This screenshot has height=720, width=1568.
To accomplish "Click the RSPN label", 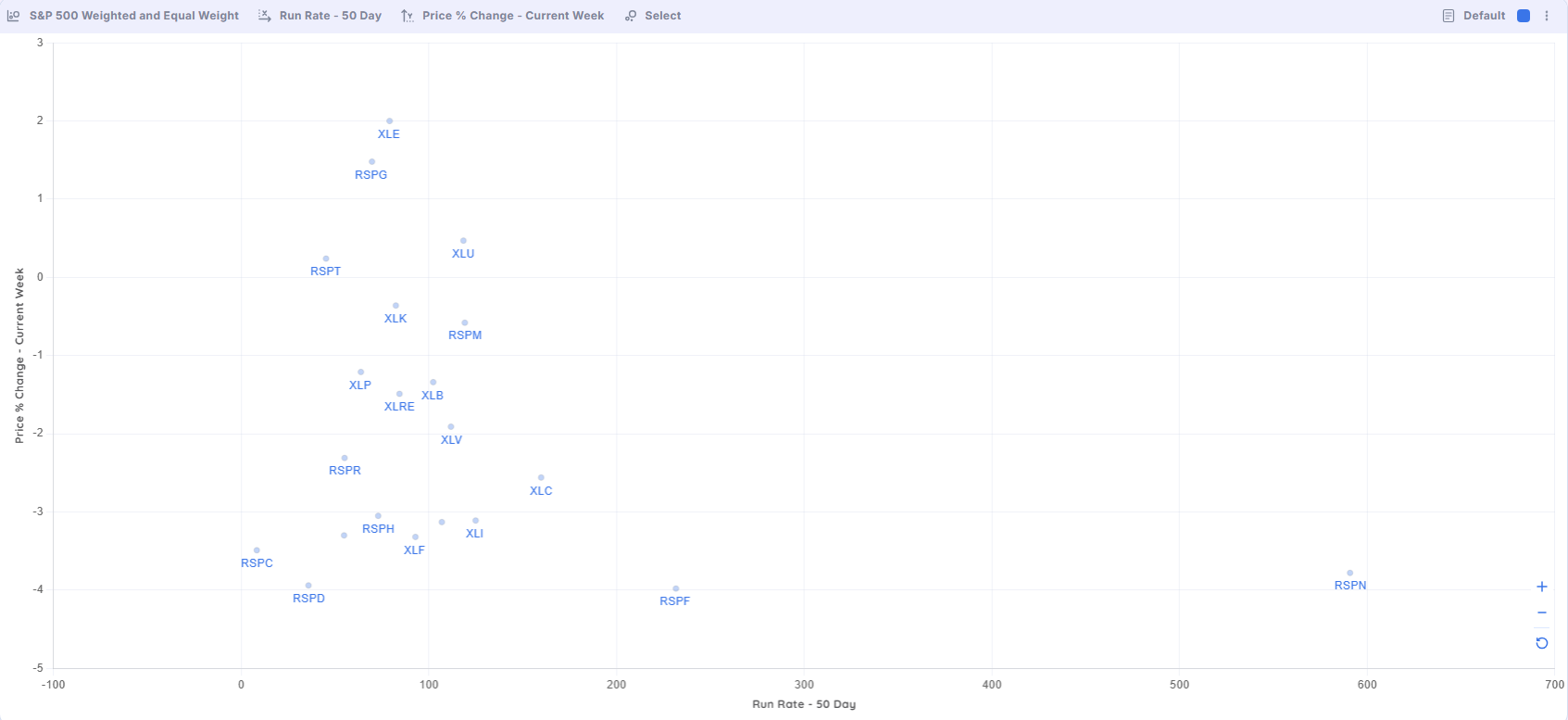I will coord(1350,586).
